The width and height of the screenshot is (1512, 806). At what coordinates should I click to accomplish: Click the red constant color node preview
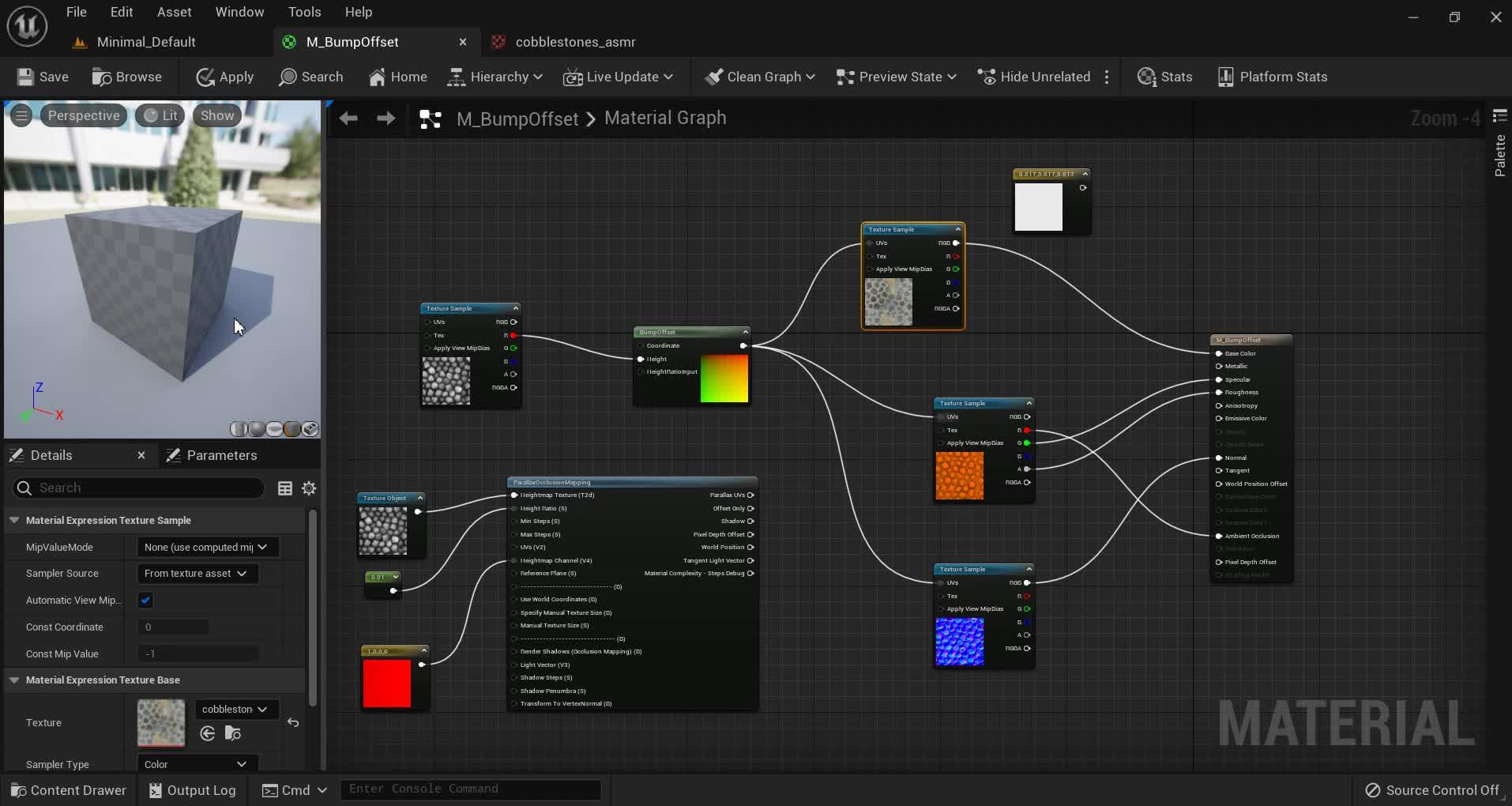point(387,681)
